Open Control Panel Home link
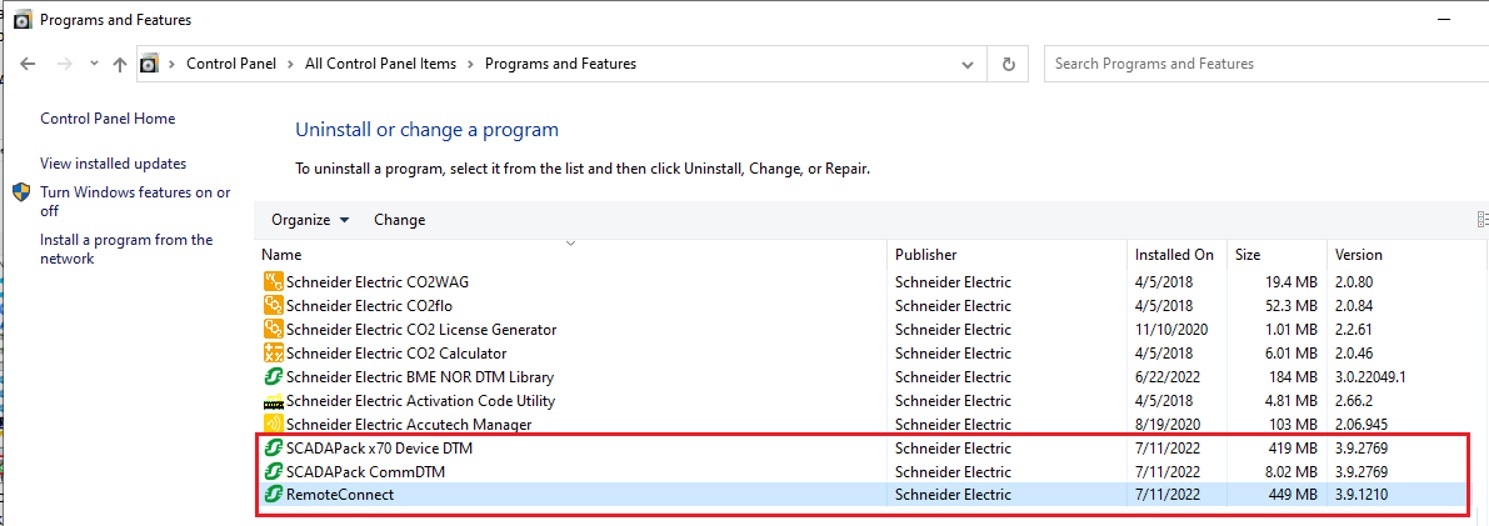 pos(107,119)
